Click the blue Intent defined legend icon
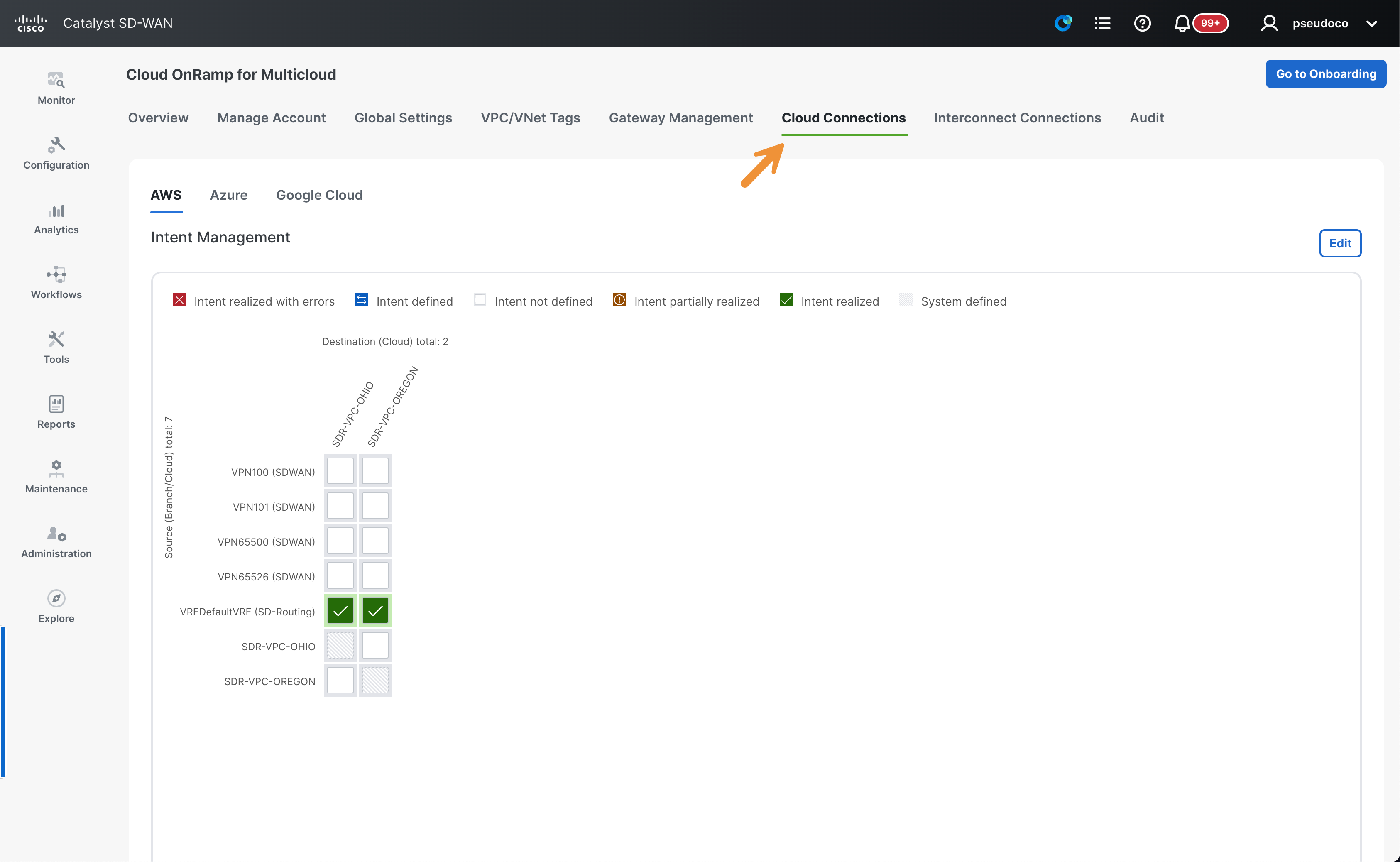This screenshot has width=1400, height=862. pyautogui.click(x=361, y=301)
